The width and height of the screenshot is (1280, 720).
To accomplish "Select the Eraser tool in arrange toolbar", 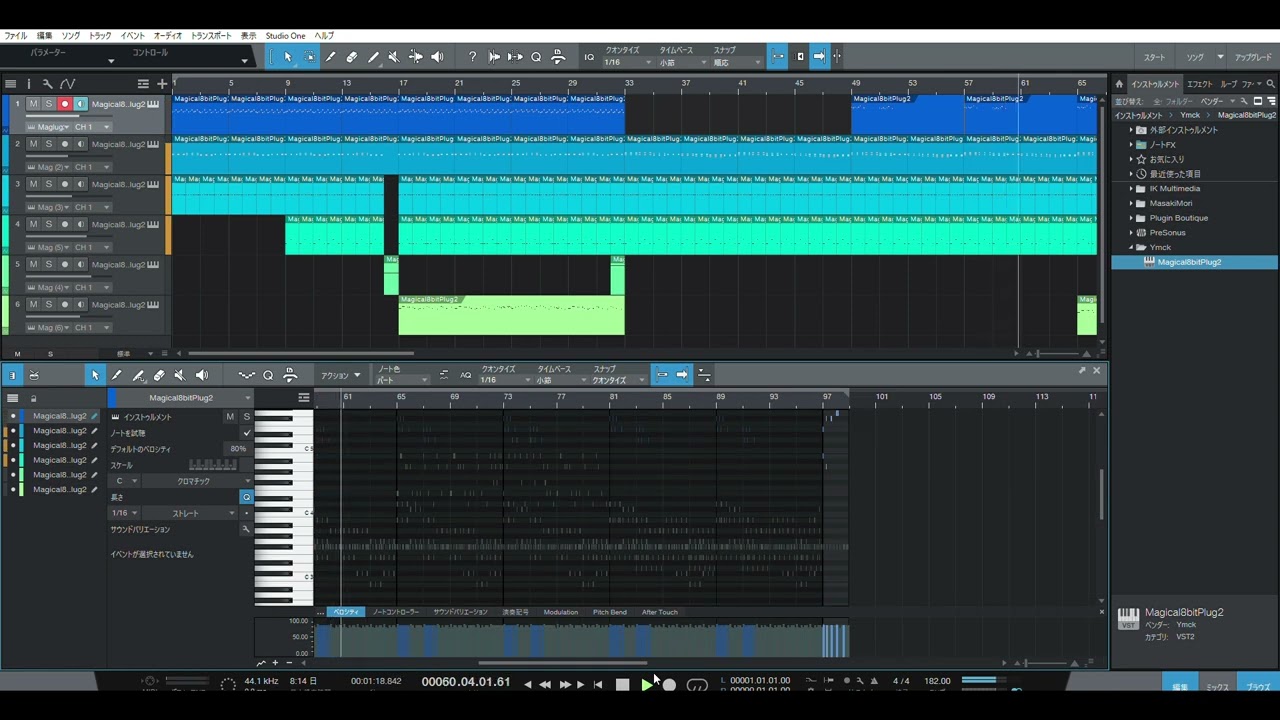I will click(x=352, y=57).
